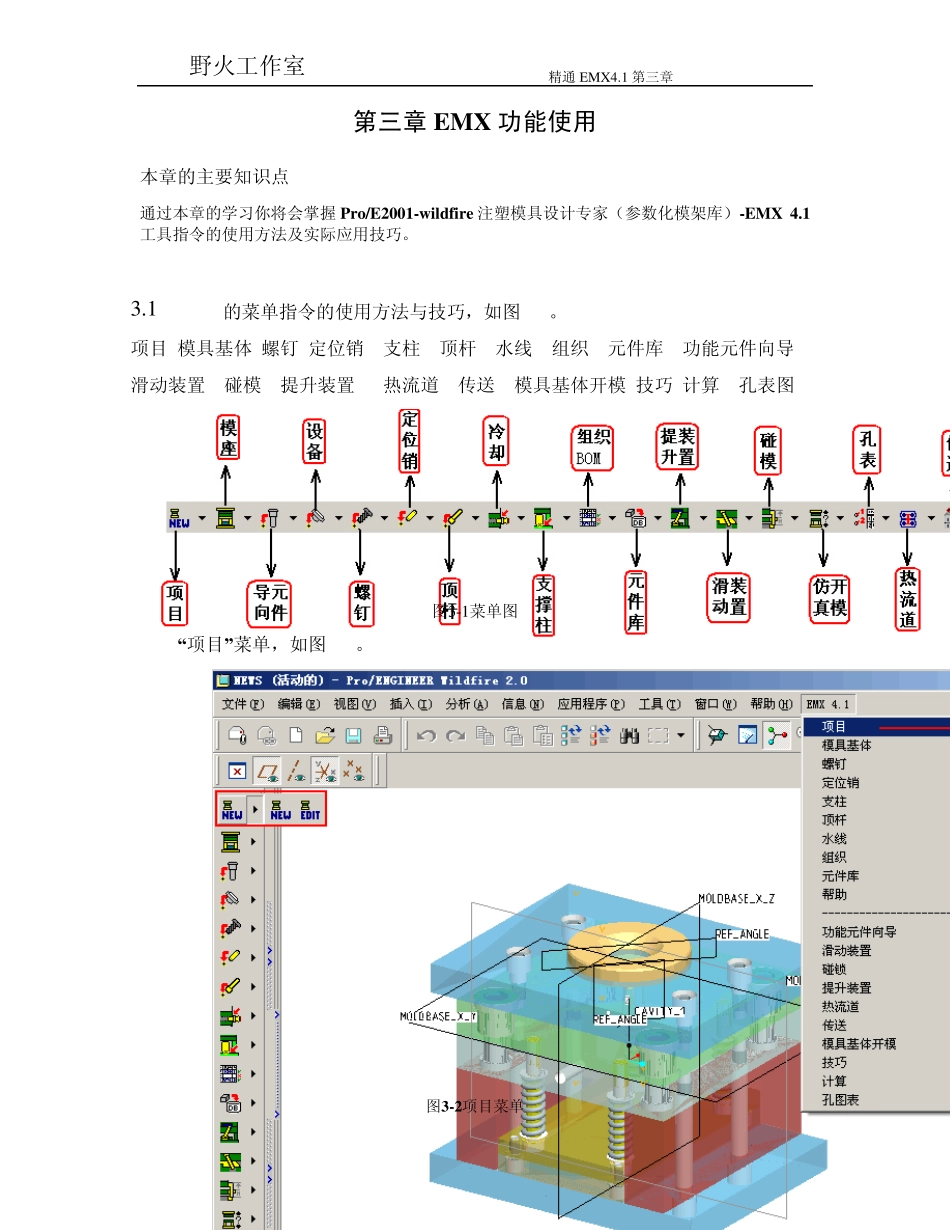This screenshot has height=1230, width=950.
Task: Select slider device icon in horizontal EMX toolbar
Action: click(726, 518)
